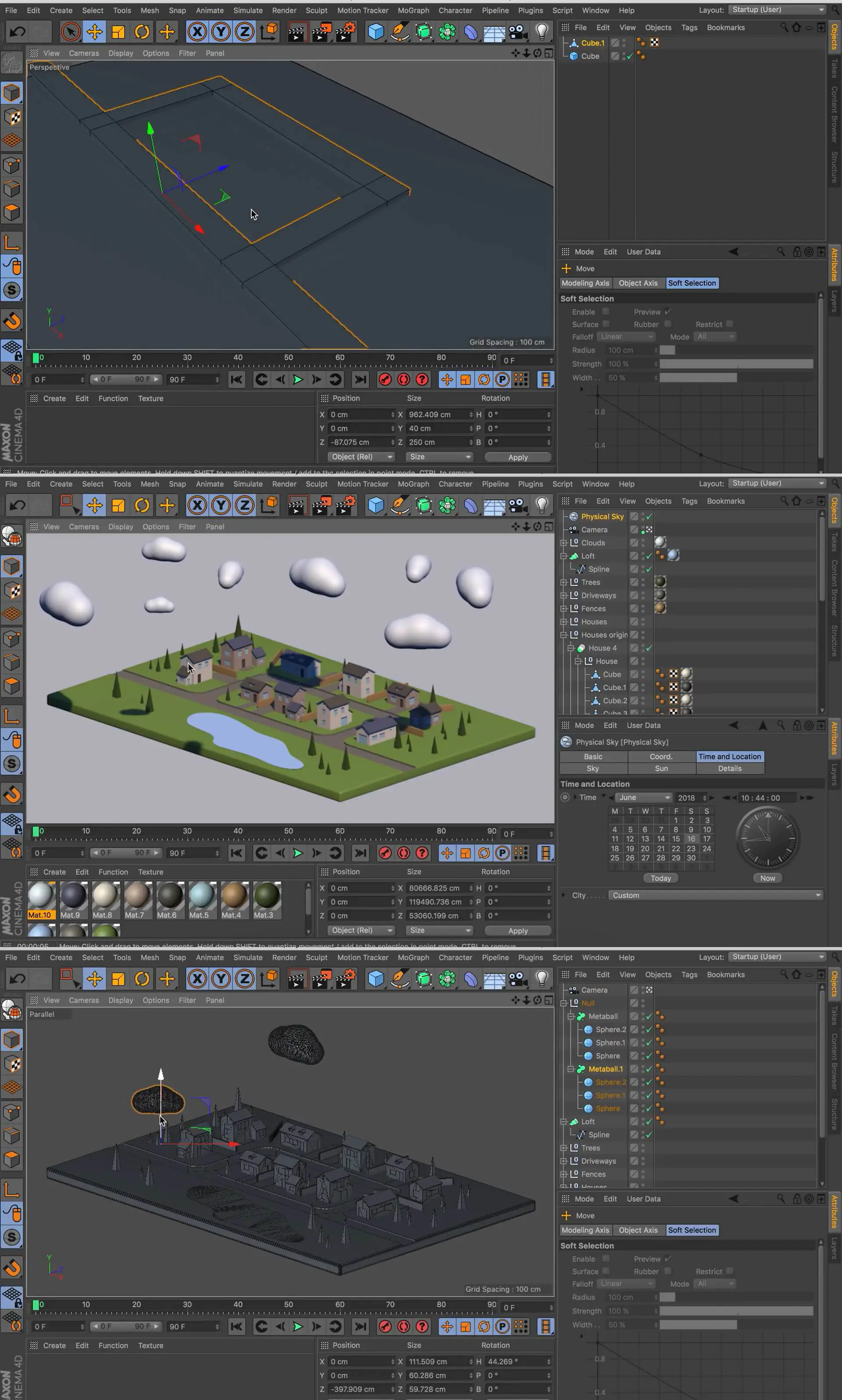Select the Scale tool in top window toolbar
This screenshot has height=1400, width=842.
[x=118, y=32]
